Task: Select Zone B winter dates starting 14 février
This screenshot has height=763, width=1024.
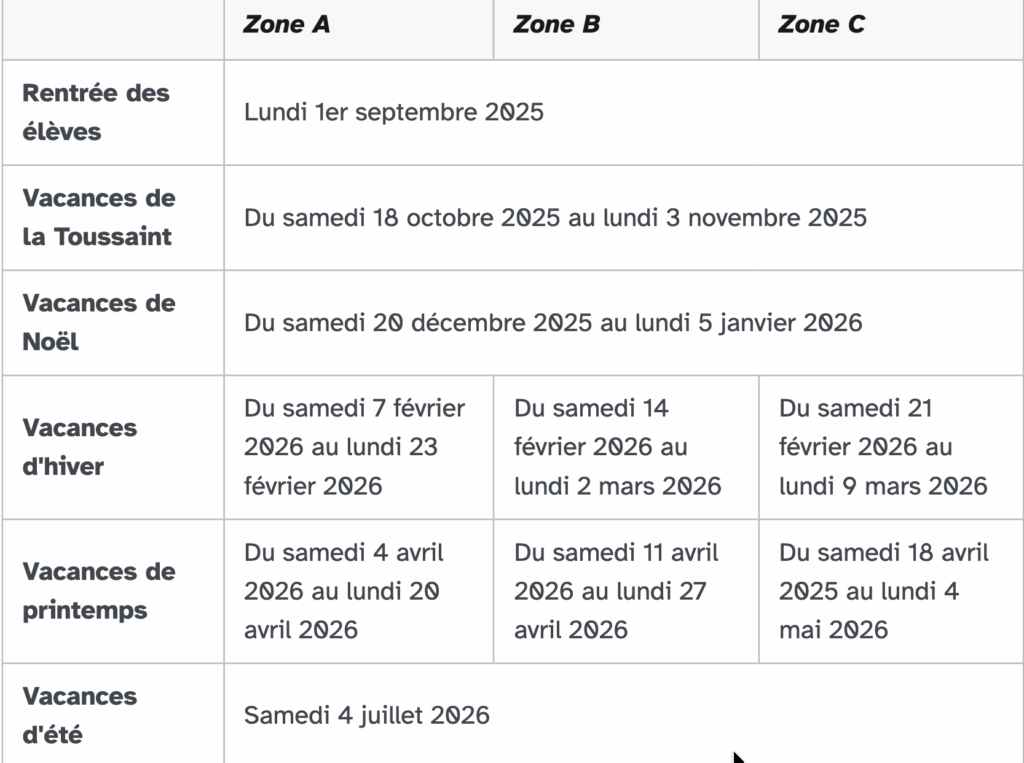Action: click(618, 447)
